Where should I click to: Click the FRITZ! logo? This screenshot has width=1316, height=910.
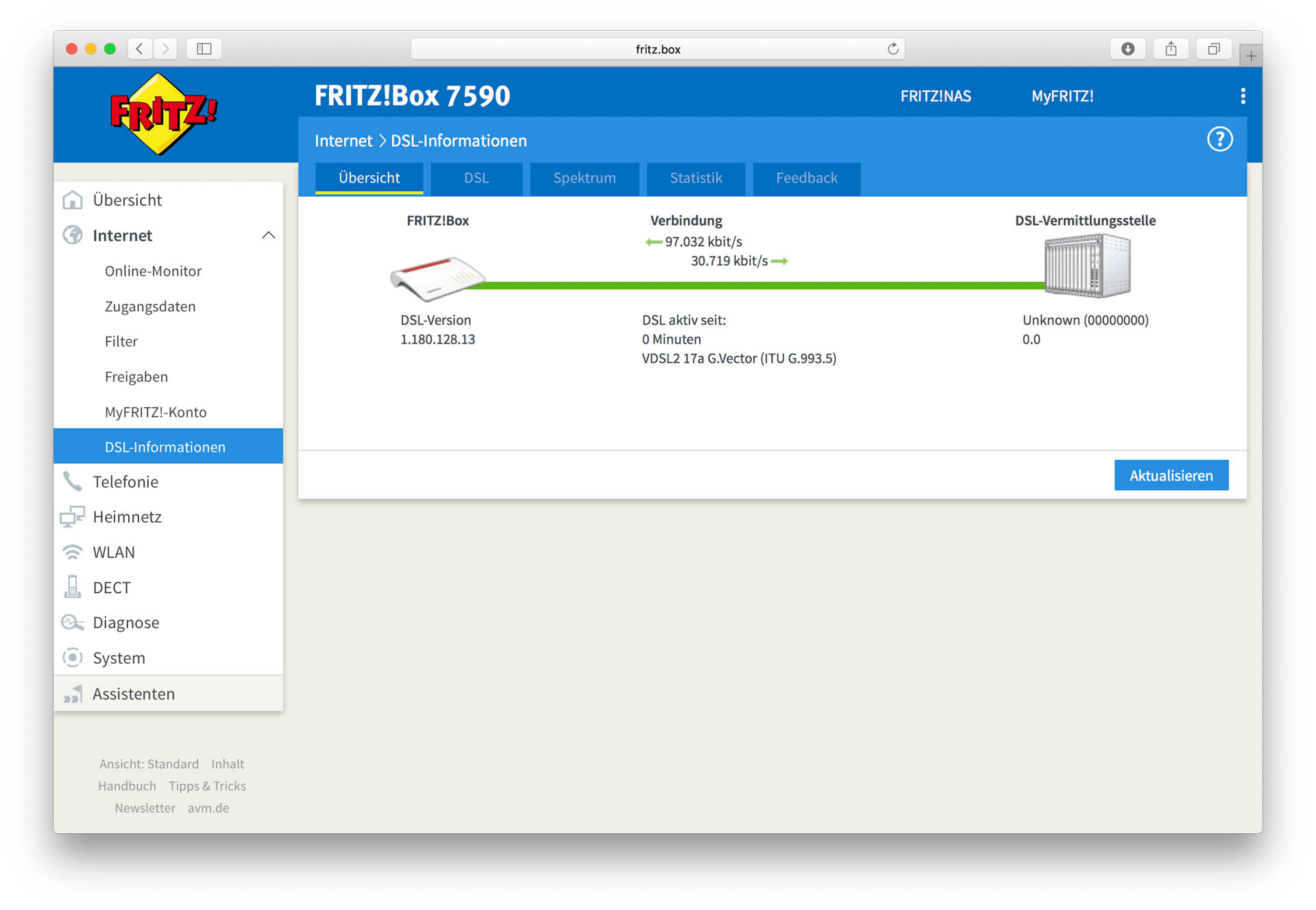coord(163,114)
